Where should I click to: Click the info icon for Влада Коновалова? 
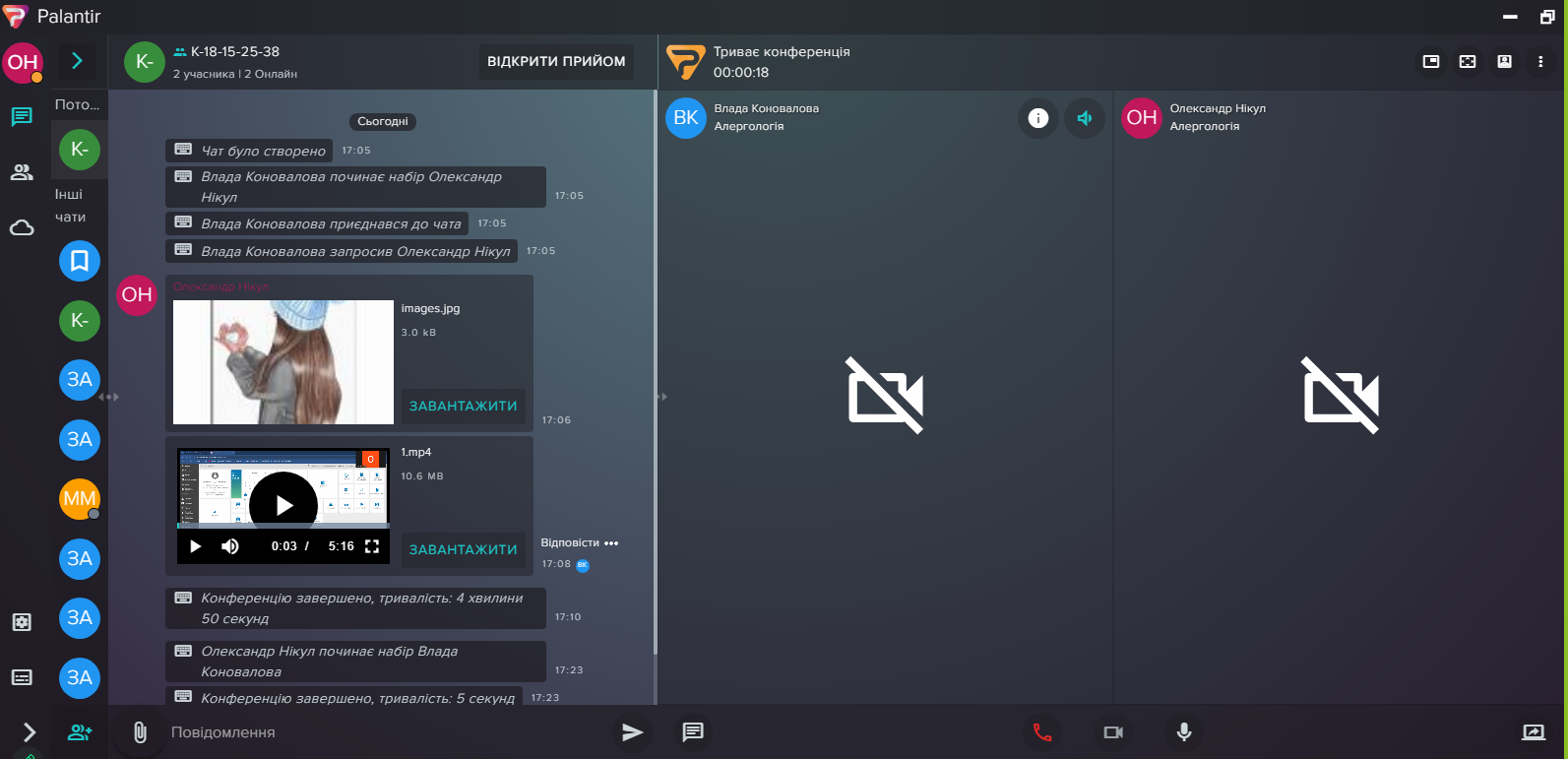tap(1037, 118)
